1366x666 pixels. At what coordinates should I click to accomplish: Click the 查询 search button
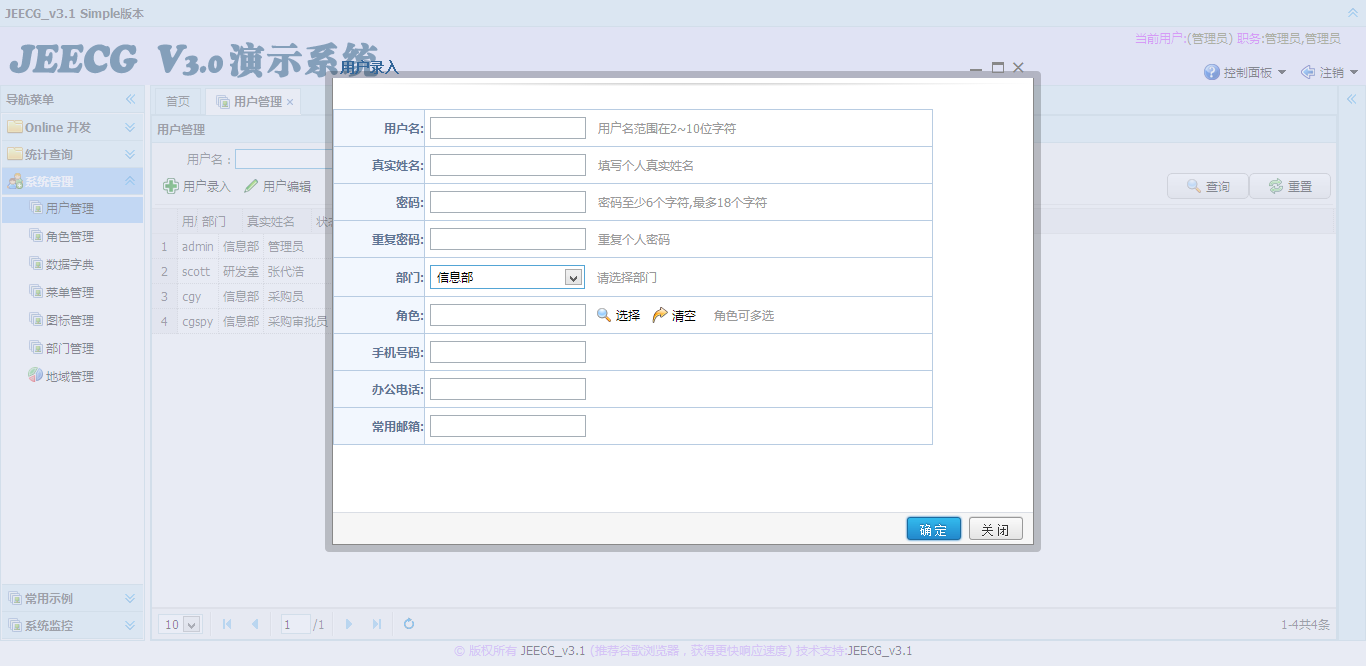pyautogui.click(x=1207, y=186)
